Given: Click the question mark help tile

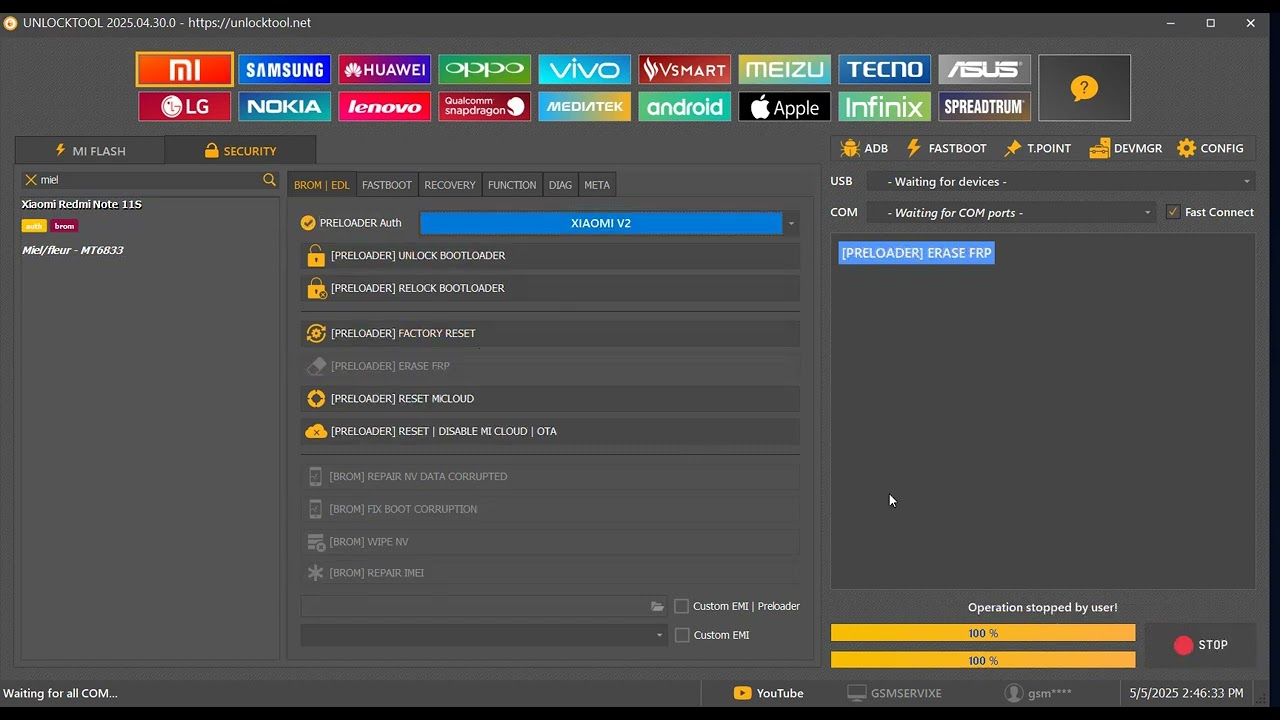Looking at the screenshot, I should click(x=1085, y=88).
